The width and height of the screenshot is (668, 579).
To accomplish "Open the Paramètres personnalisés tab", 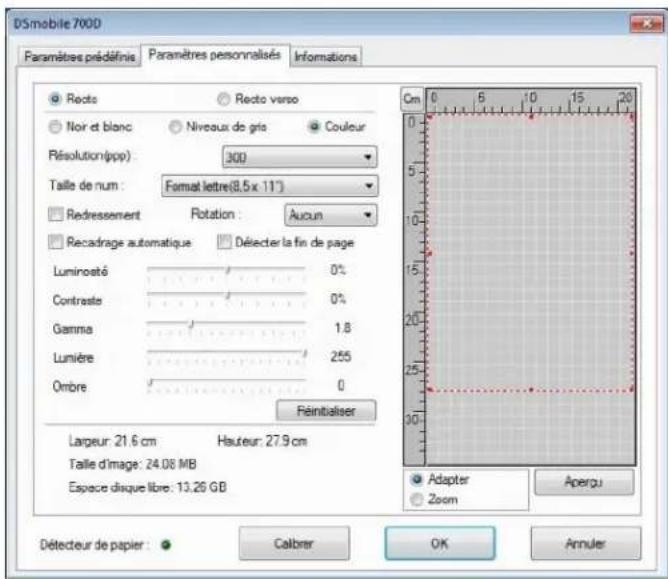I will (x=215, y=55).
